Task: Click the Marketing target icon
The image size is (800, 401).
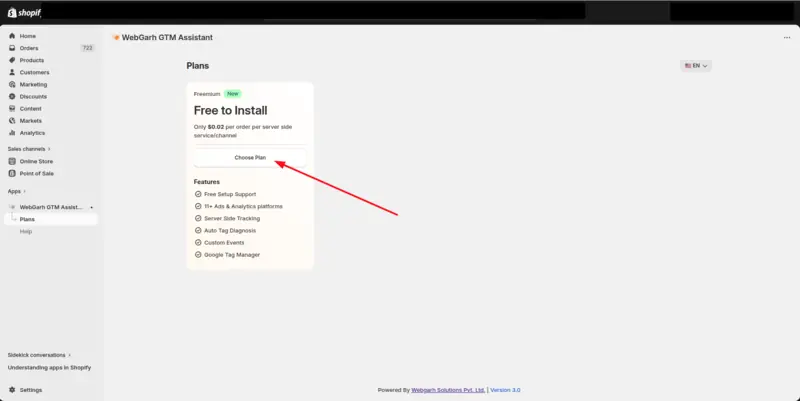Action: coord(12,84)
